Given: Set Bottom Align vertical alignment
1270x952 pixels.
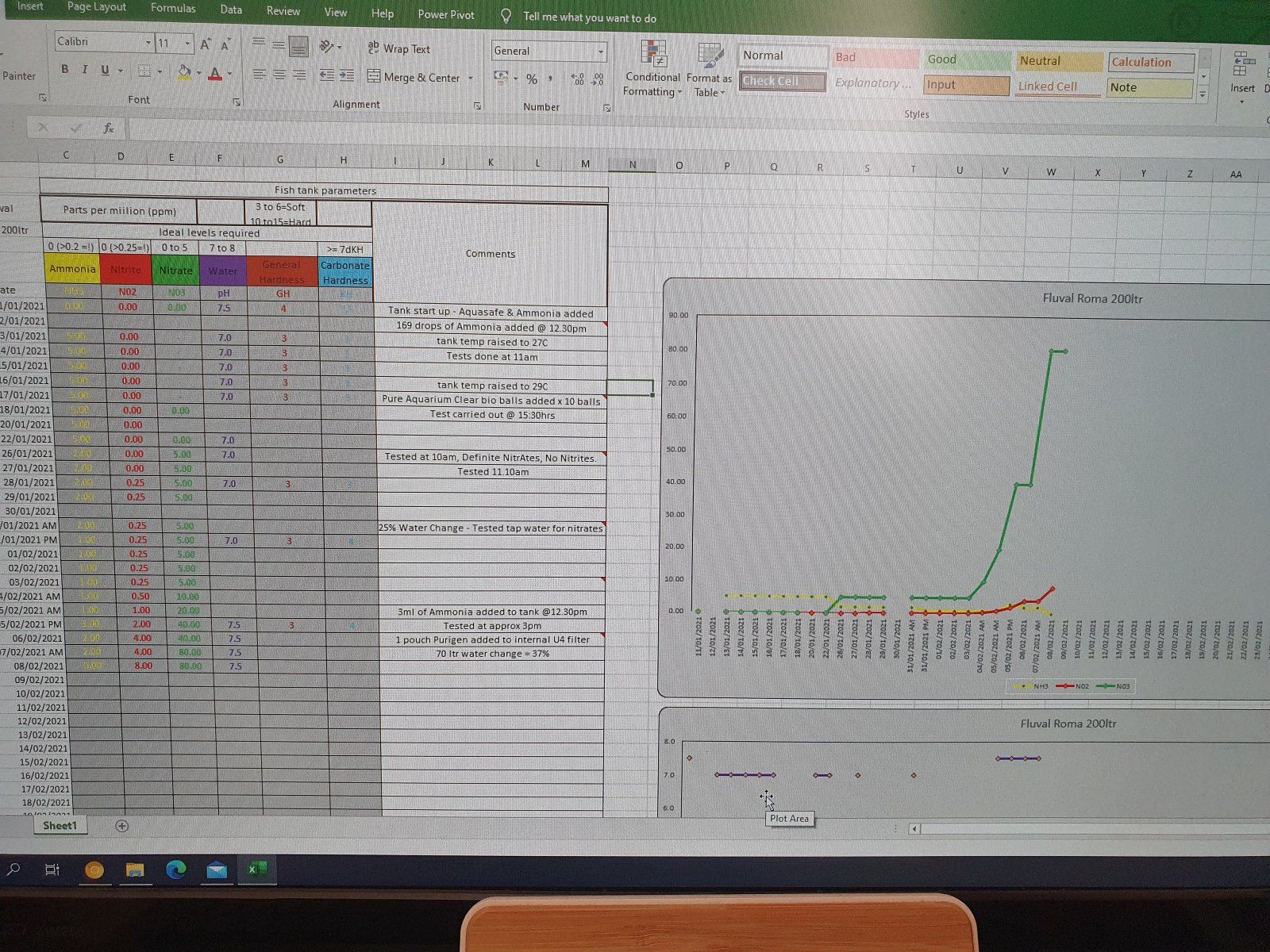Looking at the screenshot, I should pos(298,47).
